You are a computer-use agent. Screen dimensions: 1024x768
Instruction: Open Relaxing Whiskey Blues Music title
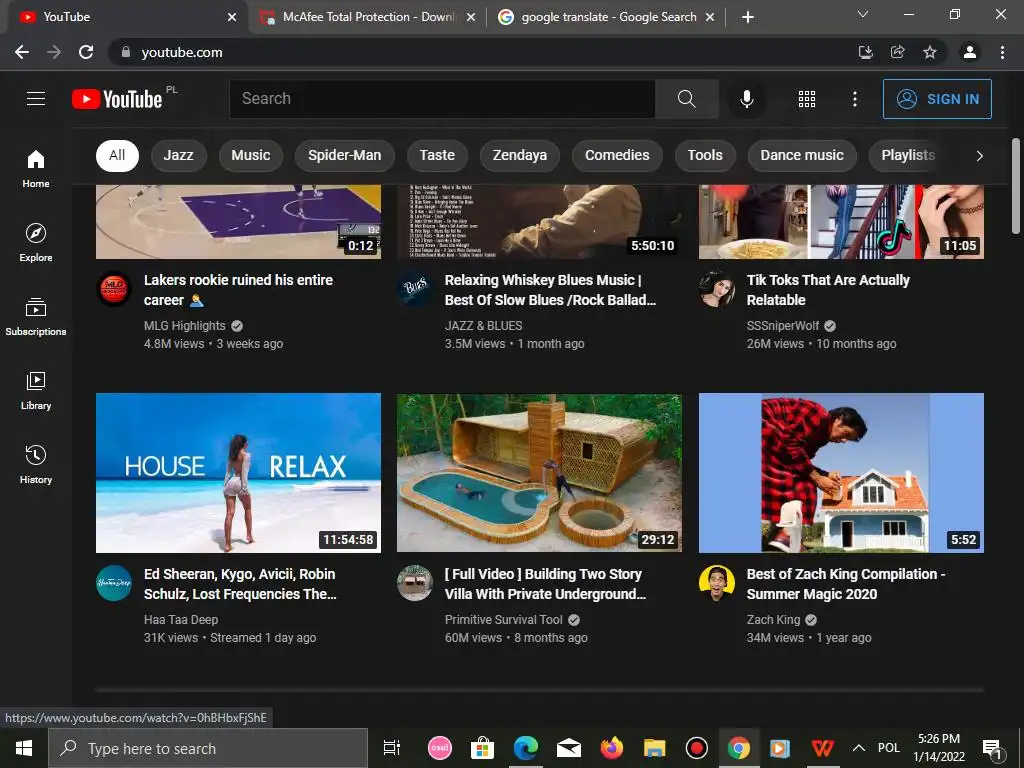tap(550, 290)
